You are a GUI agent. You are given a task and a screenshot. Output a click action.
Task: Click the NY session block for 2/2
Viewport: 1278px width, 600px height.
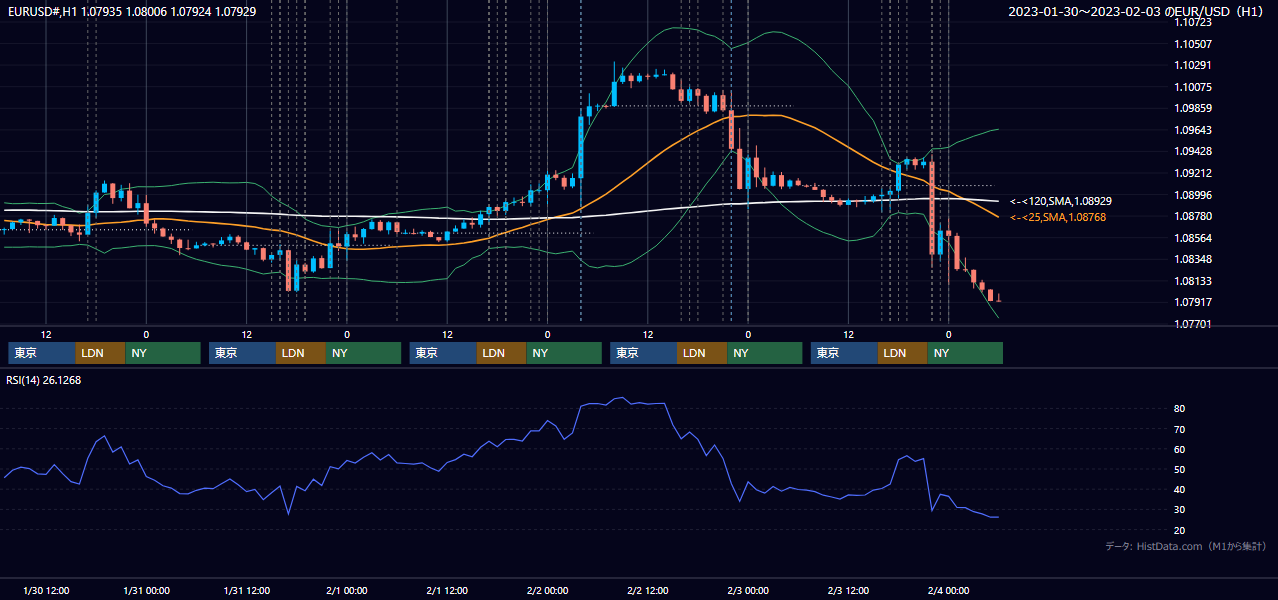point(765,353)
